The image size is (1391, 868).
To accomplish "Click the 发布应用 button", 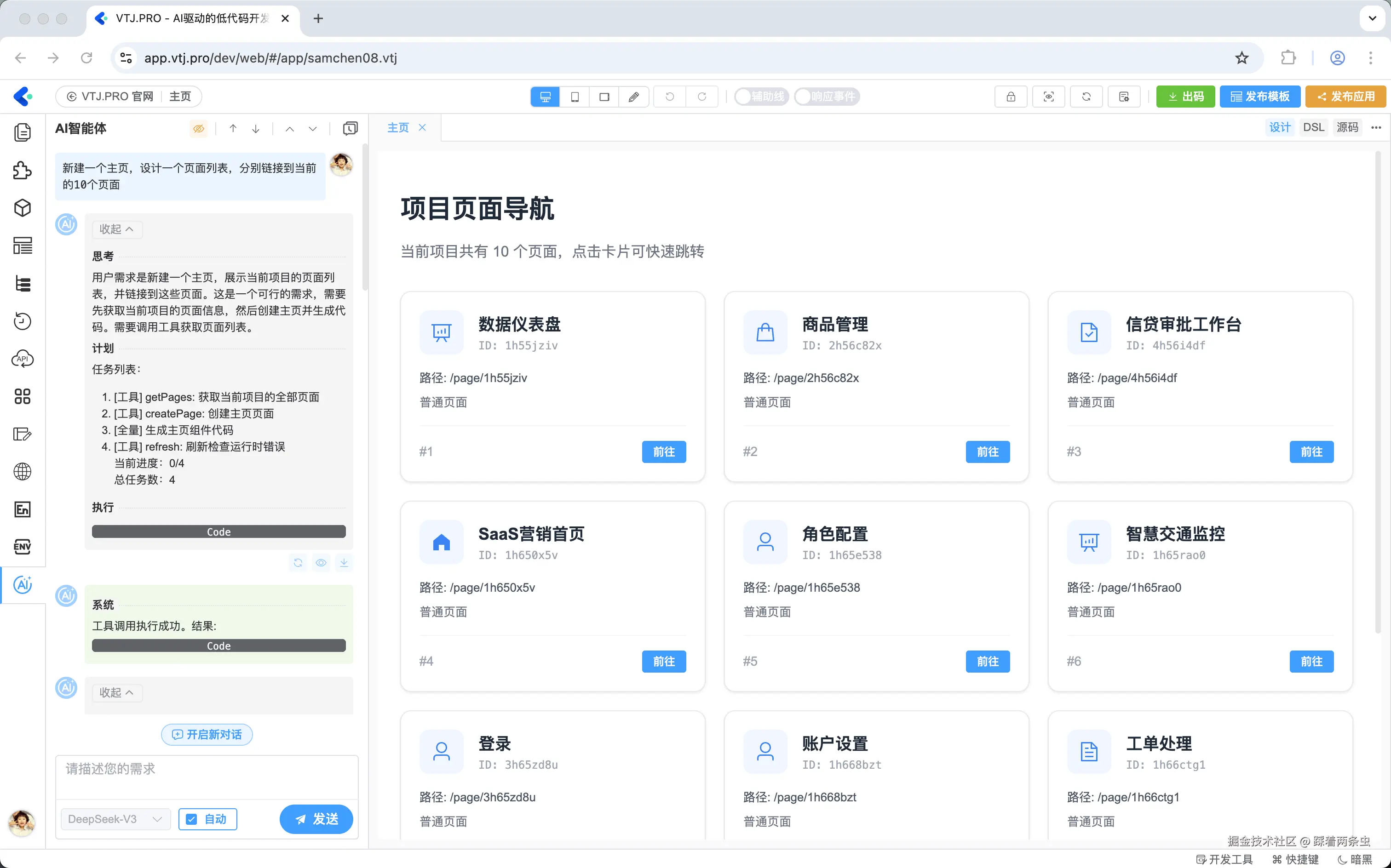I will coord(1345,97).
